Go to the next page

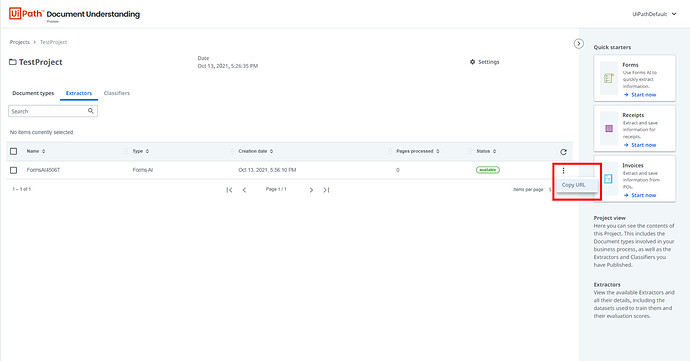point(311,190)
